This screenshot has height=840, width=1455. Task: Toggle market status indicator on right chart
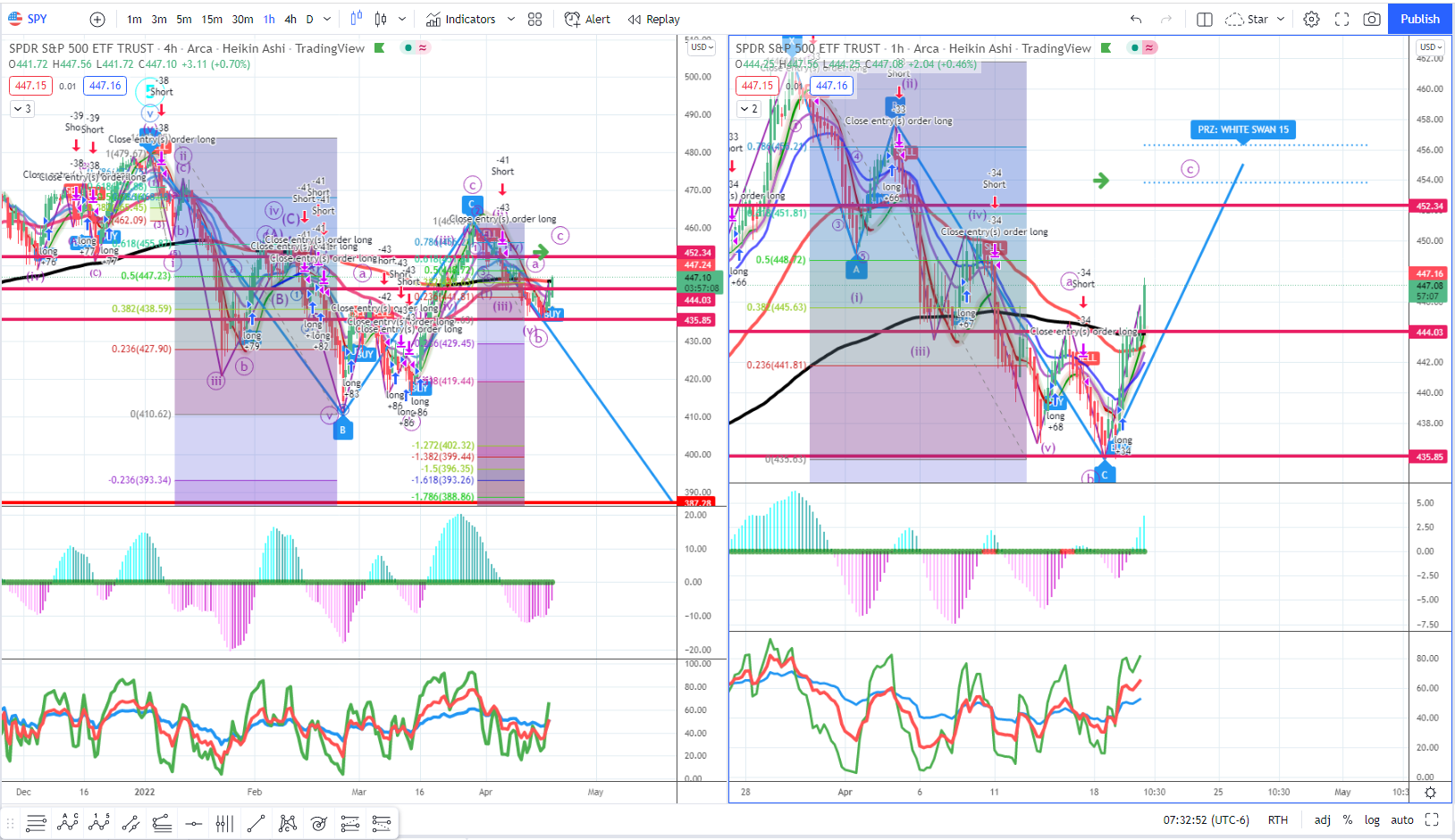tap(1134, 48)
